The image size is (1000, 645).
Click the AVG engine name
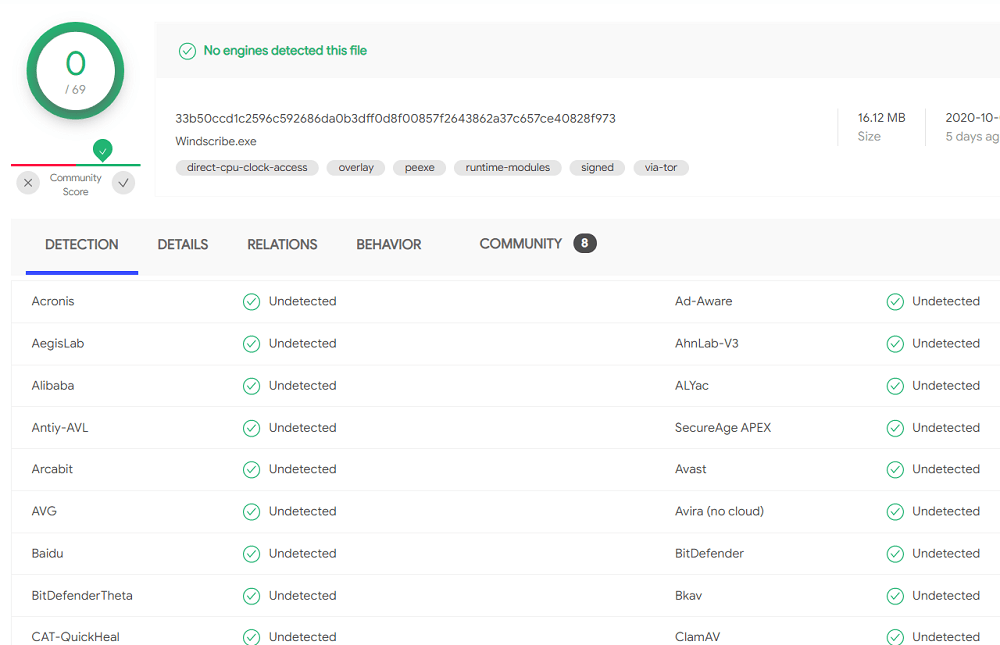[44, 511]
